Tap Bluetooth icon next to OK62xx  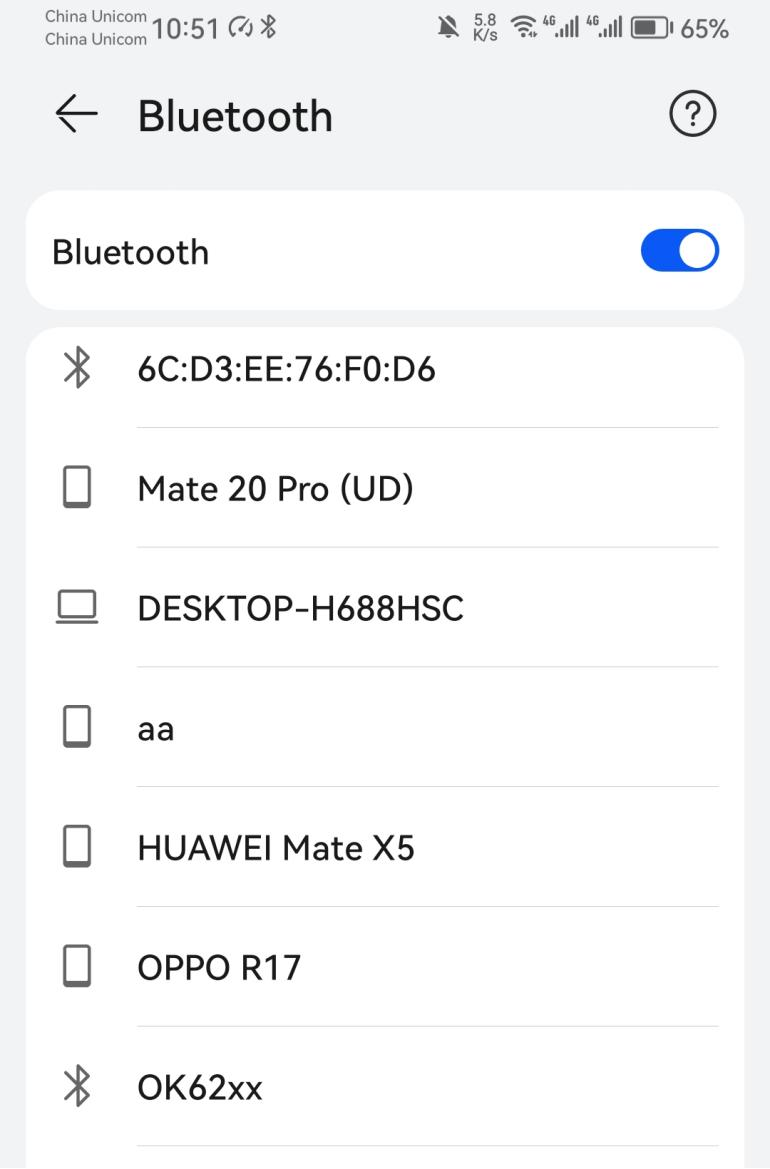tap(77, 1086)
